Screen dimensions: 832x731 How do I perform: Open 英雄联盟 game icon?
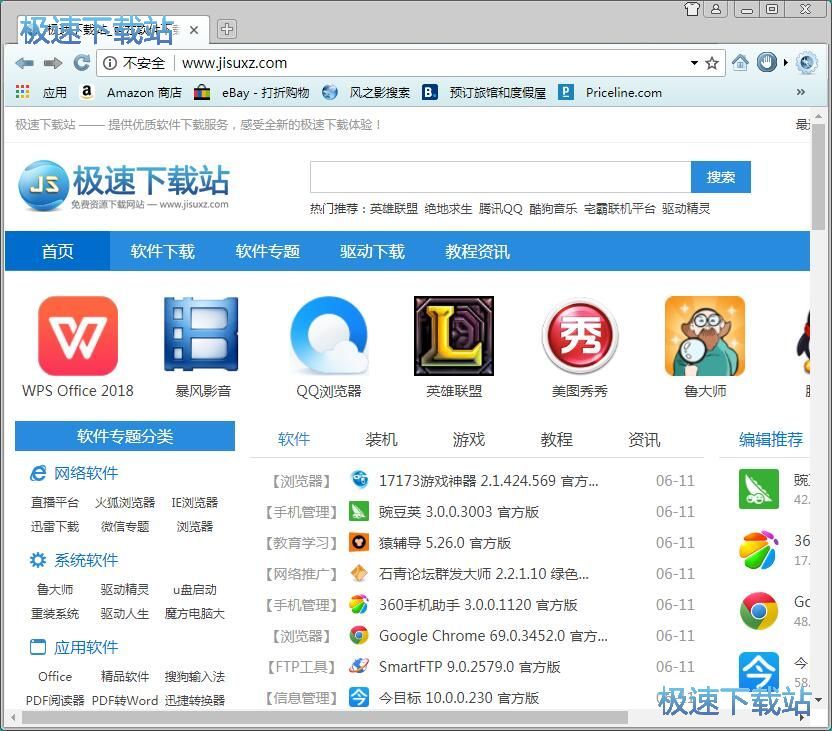[454, 336]
